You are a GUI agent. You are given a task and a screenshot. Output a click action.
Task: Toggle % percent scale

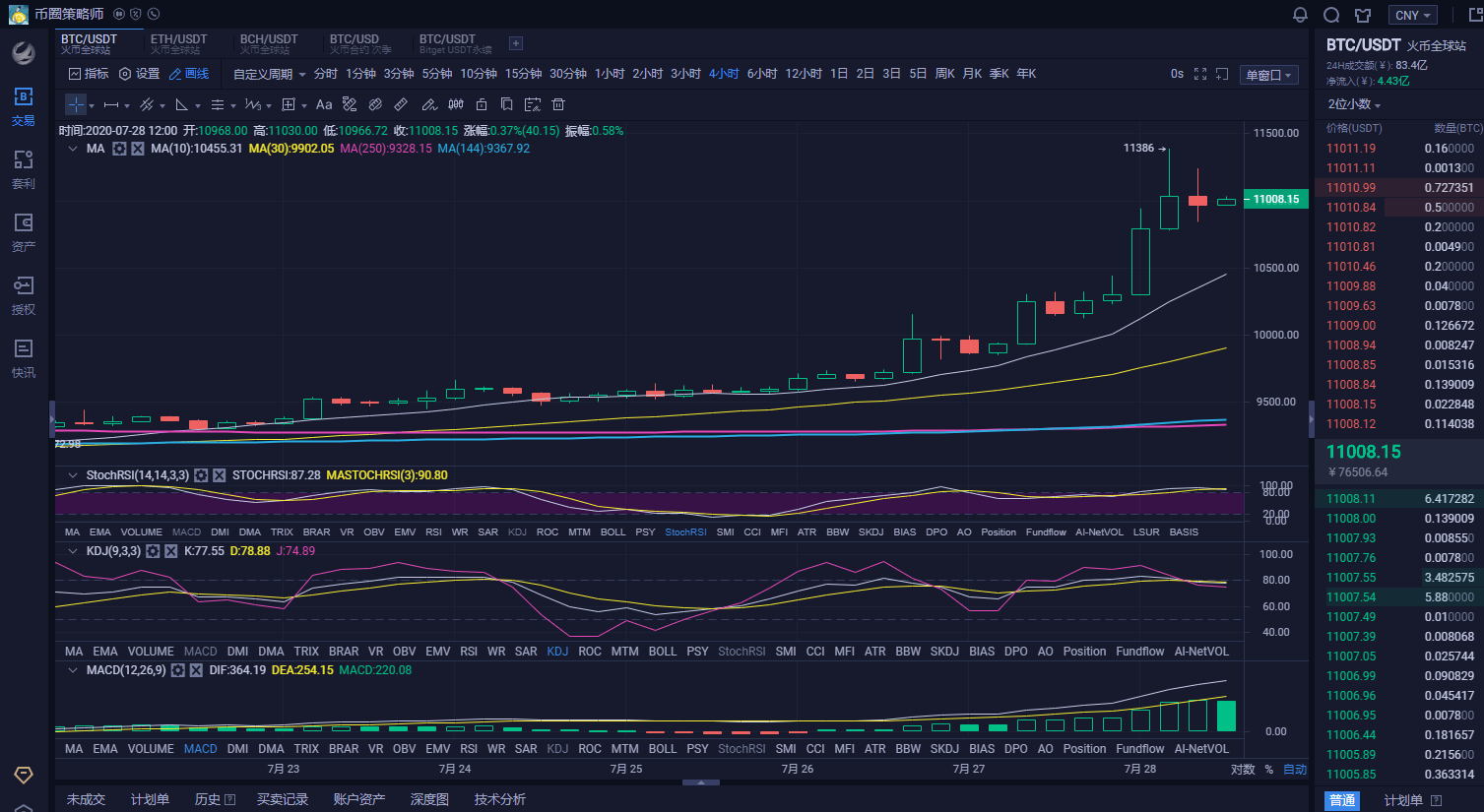1269,770
